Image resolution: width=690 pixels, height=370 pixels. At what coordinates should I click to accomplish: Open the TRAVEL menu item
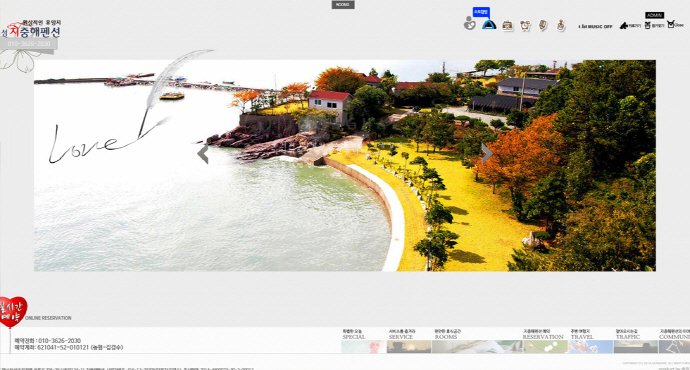point(591,342)
